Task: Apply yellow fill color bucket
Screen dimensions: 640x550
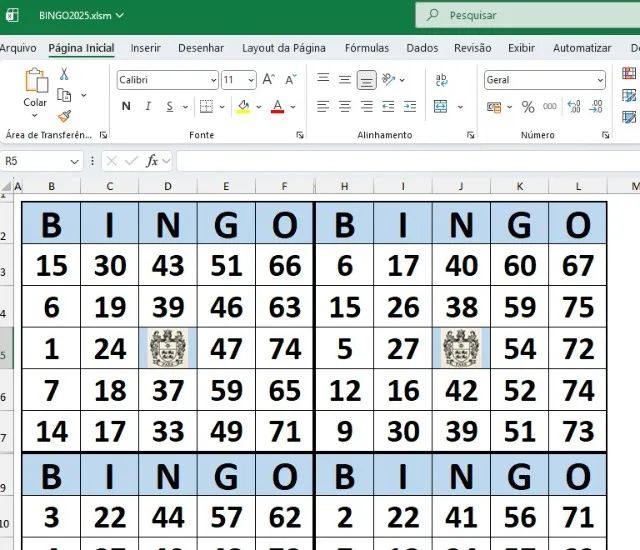Action: pos(244,107)
